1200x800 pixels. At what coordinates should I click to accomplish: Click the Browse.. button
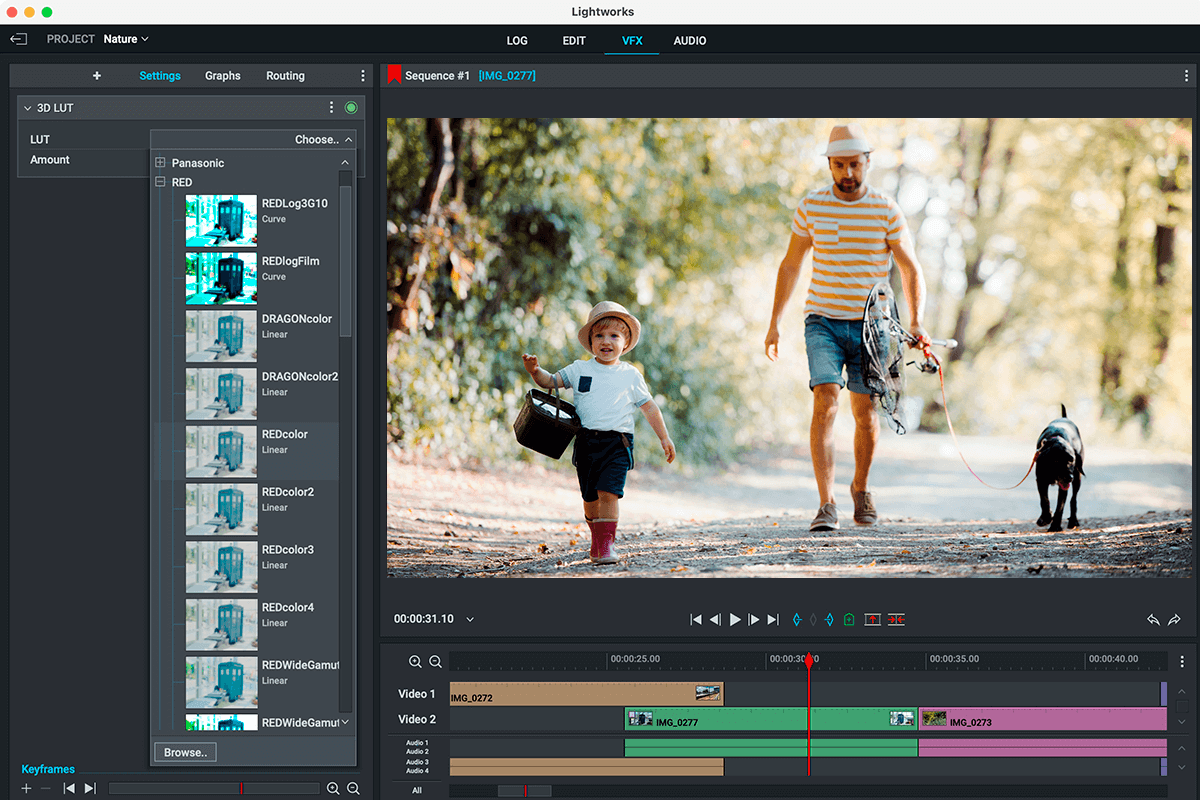(x=184, y=751)
